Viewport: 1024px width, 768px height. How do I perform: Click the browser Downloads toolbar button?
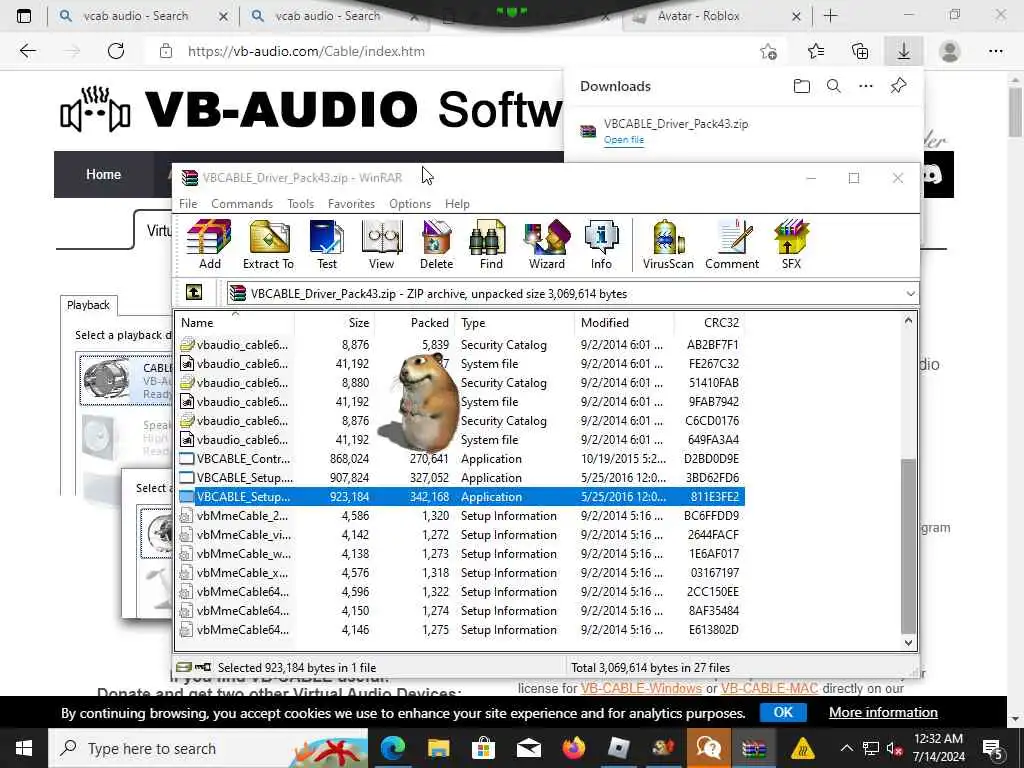(x=904, y=51)
